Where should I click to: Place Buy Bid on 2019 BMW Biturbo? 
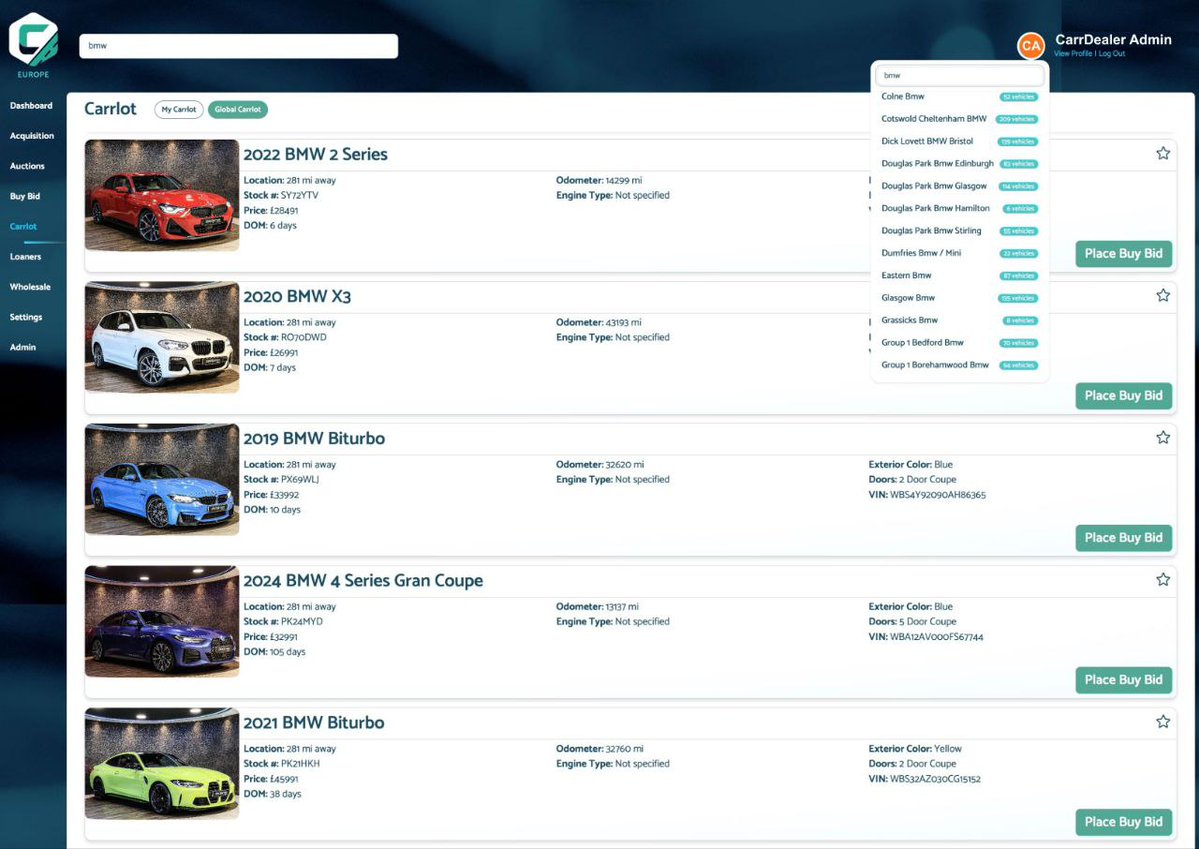1123,538
